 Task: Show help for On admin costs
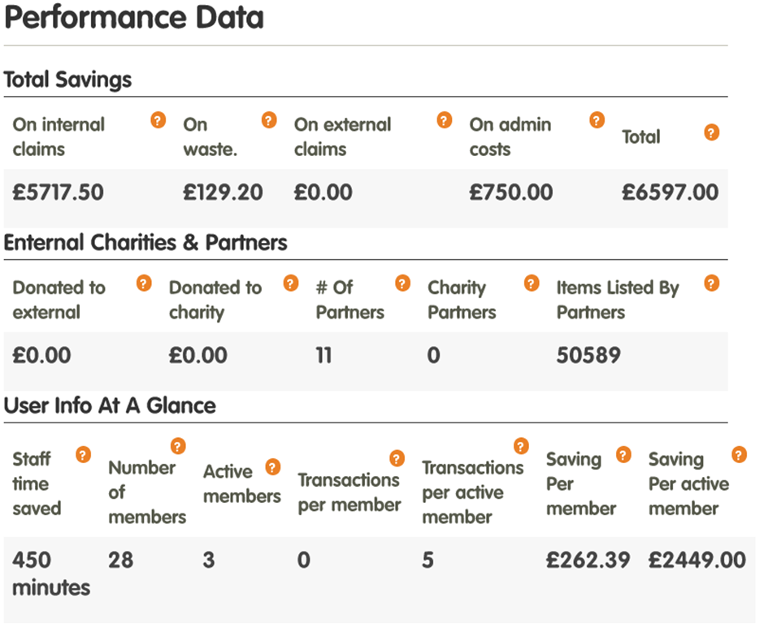tap(597, 120)
